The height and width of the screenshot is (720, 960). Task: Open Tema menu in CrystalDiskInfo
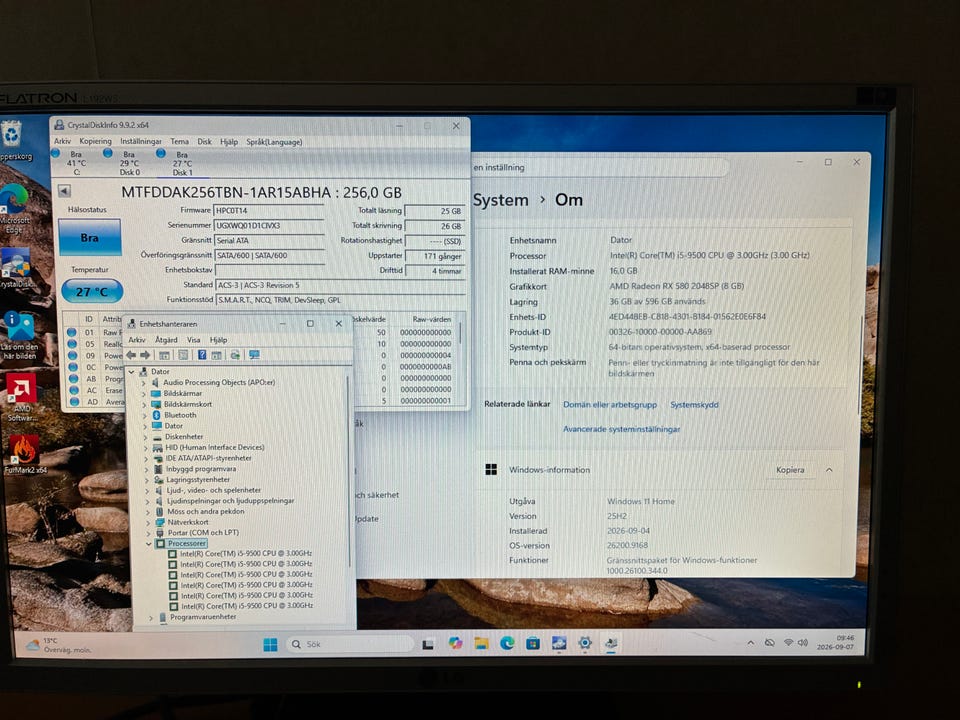point(179,141)
